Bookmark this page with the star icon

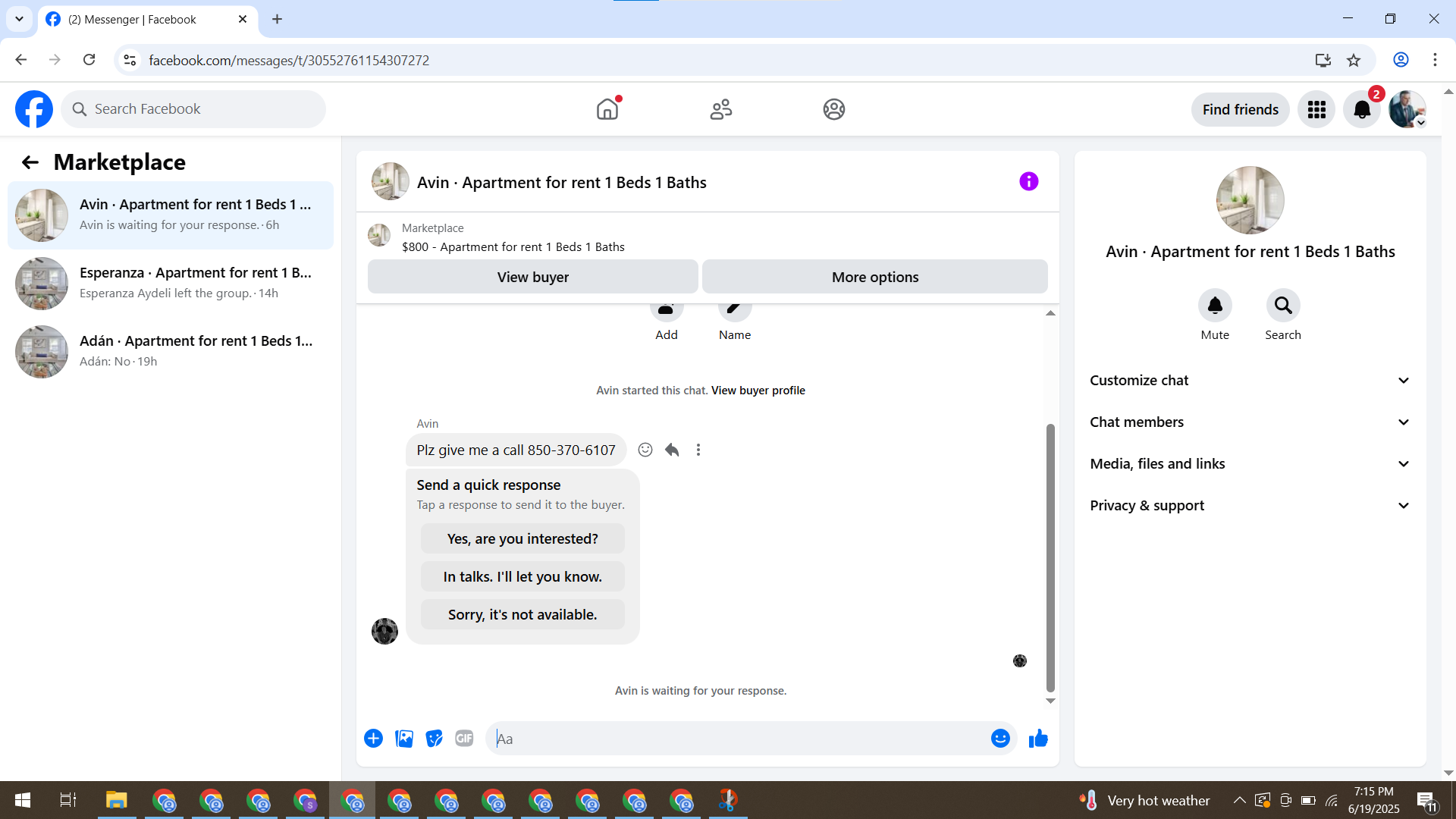coord(1354,61)
